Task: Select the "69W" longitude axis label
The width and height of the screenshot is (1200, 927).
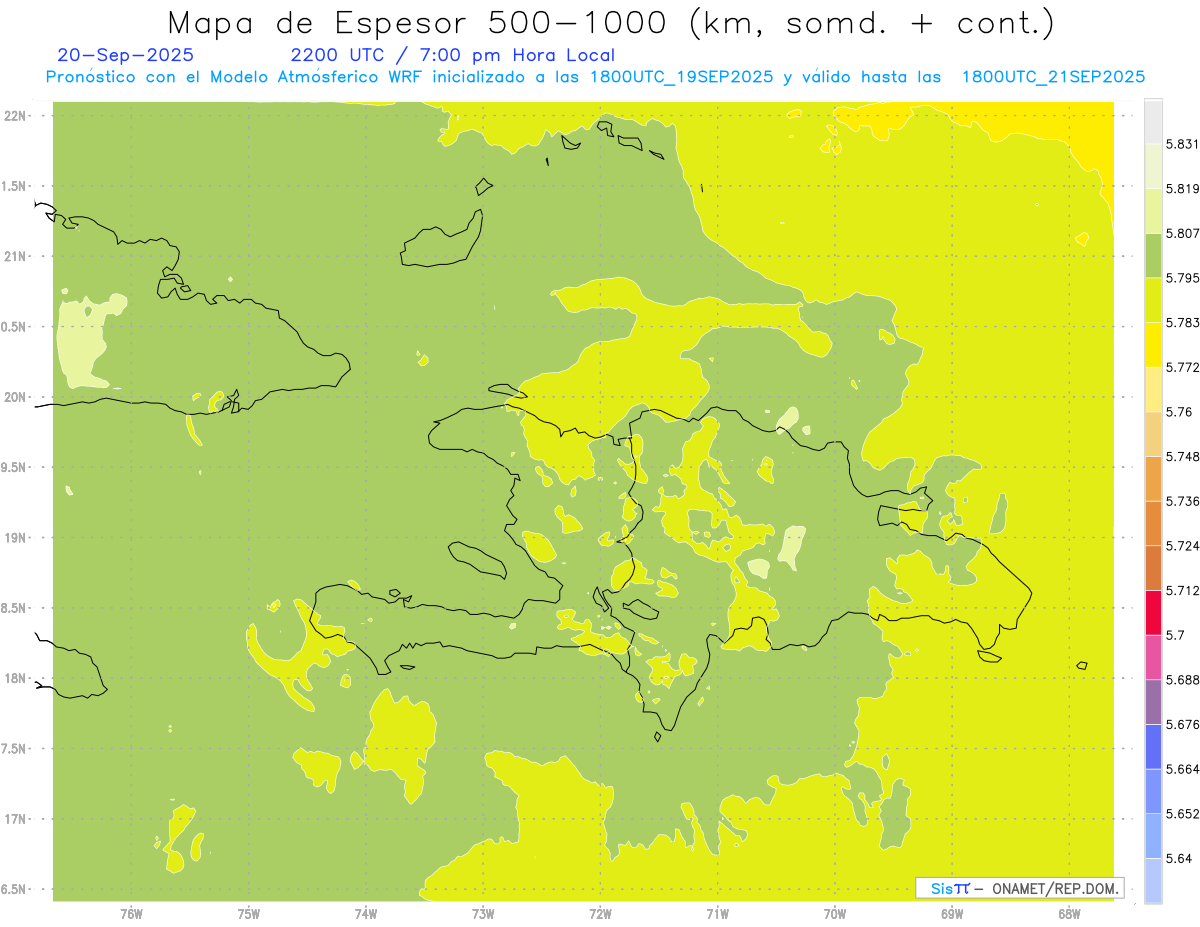Action: coord(951,913)
